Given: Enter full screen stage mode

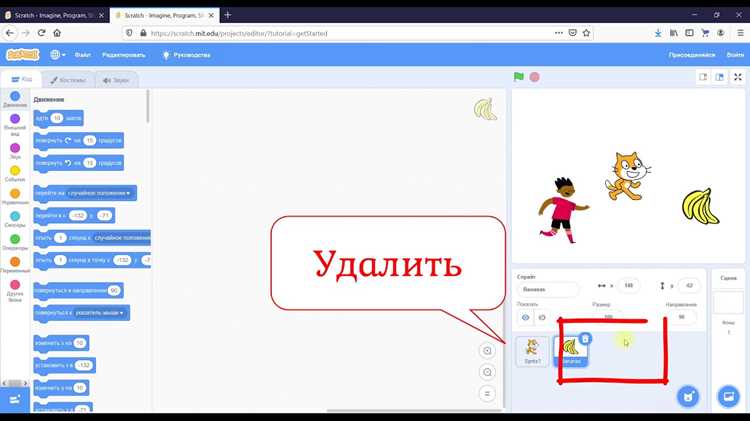Looking at the screenshot, I should tap(738, 77).
